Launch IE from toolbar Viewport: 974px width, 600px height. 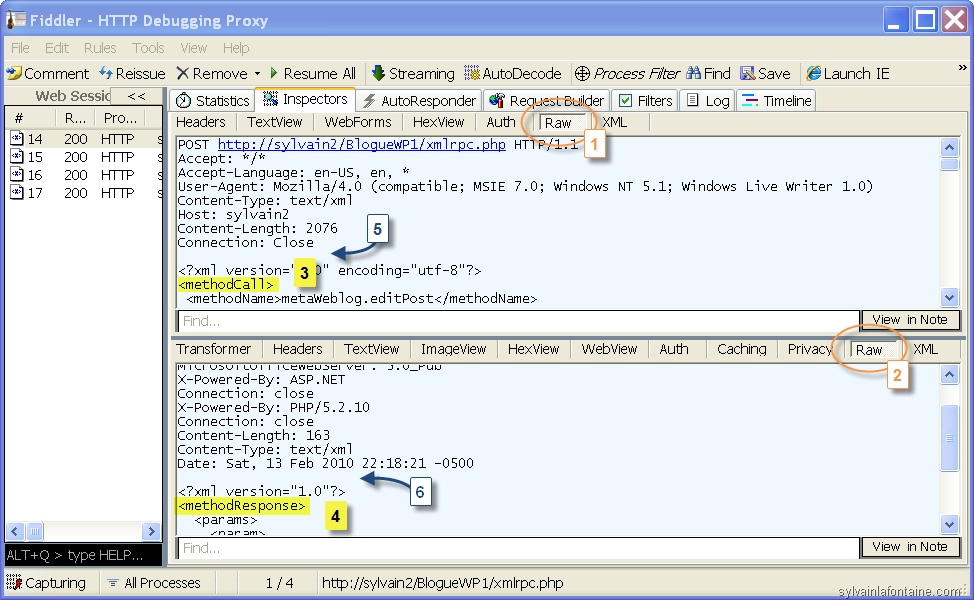point(848,74)
